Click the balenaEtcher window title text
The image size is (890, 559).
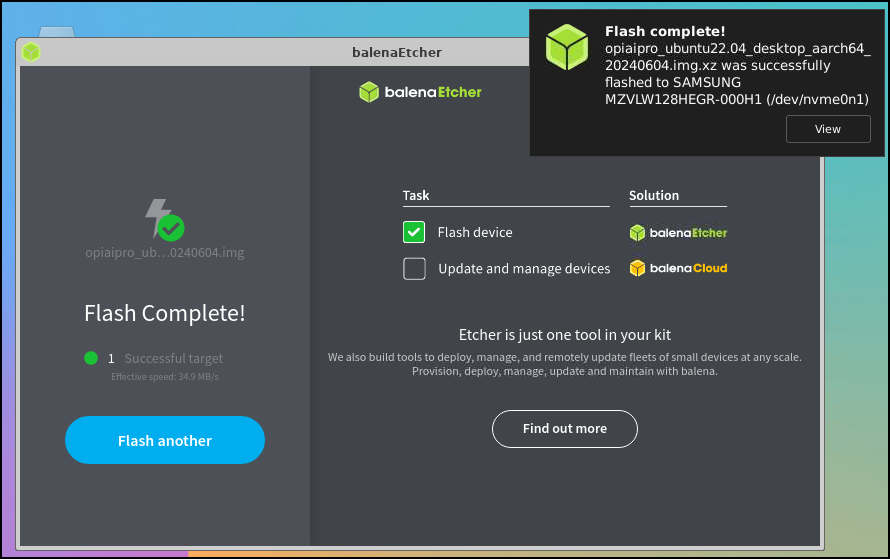tap(397, 52)
